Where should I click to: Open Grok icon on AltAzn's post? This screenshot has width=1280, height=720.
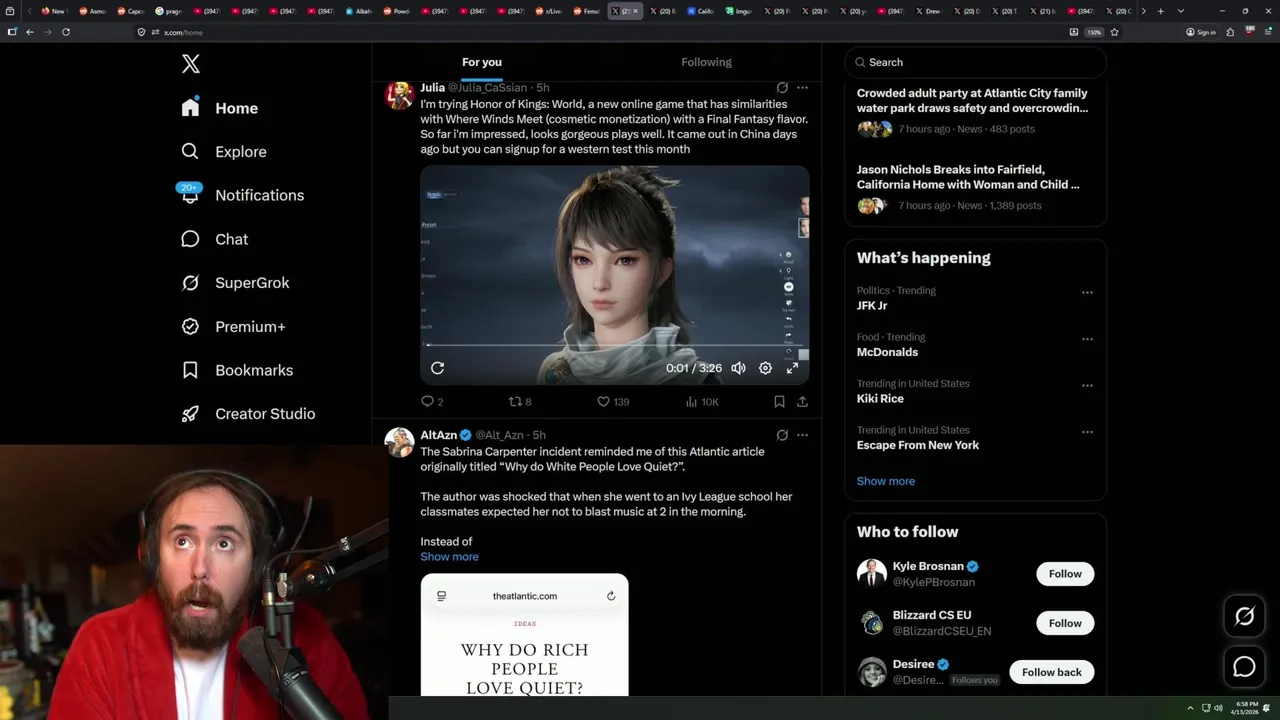[782, 435]
